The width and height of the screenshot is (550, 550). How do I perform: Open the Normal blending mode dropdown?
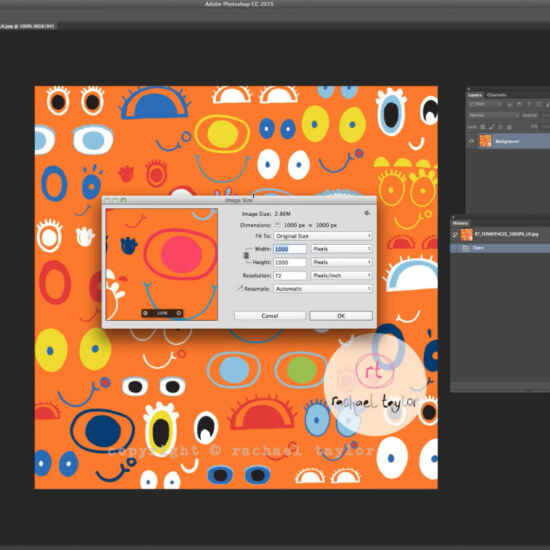click(x=493, y=115)
